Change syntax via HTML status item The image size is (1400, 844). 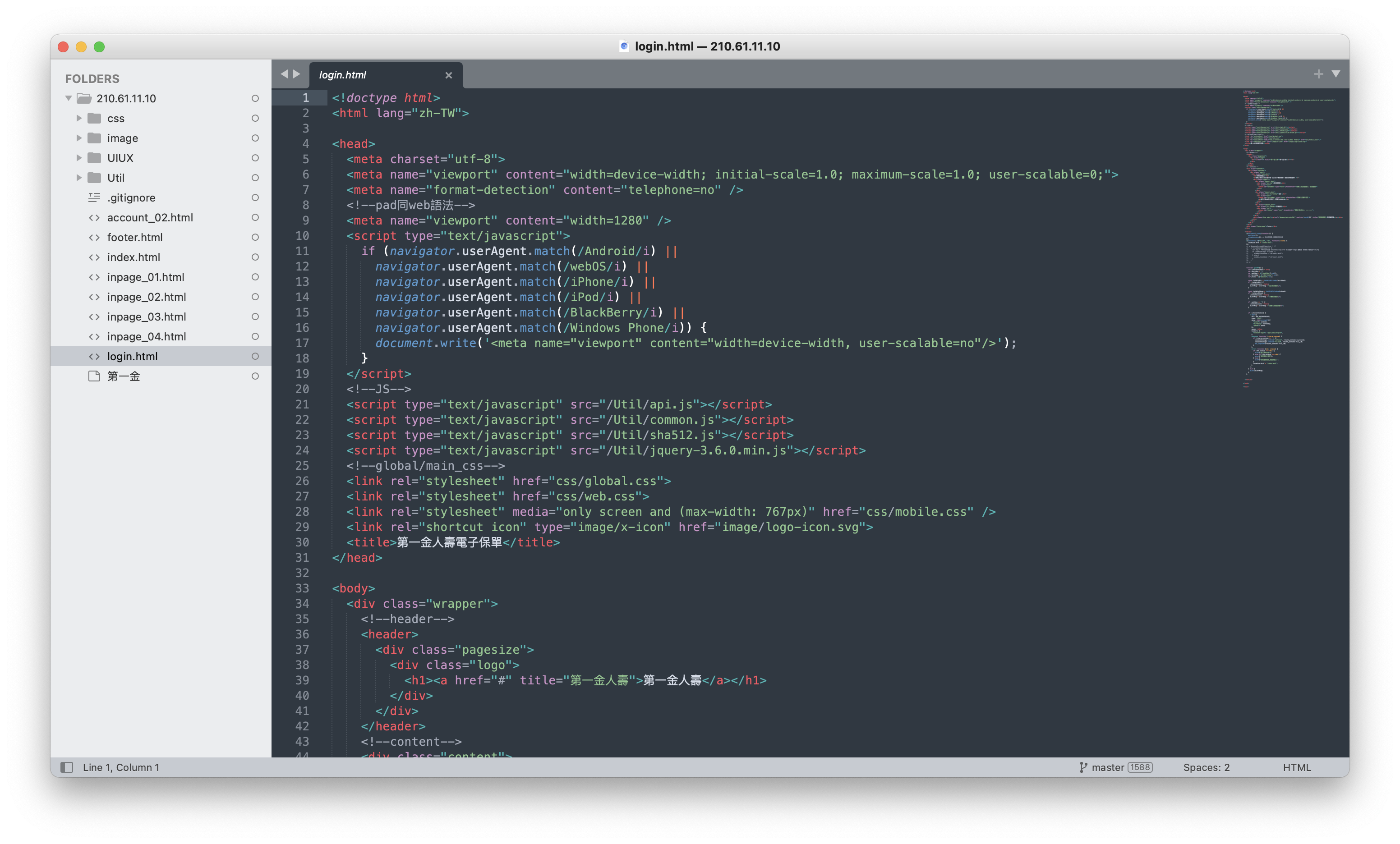click(x=1297, y=767)
